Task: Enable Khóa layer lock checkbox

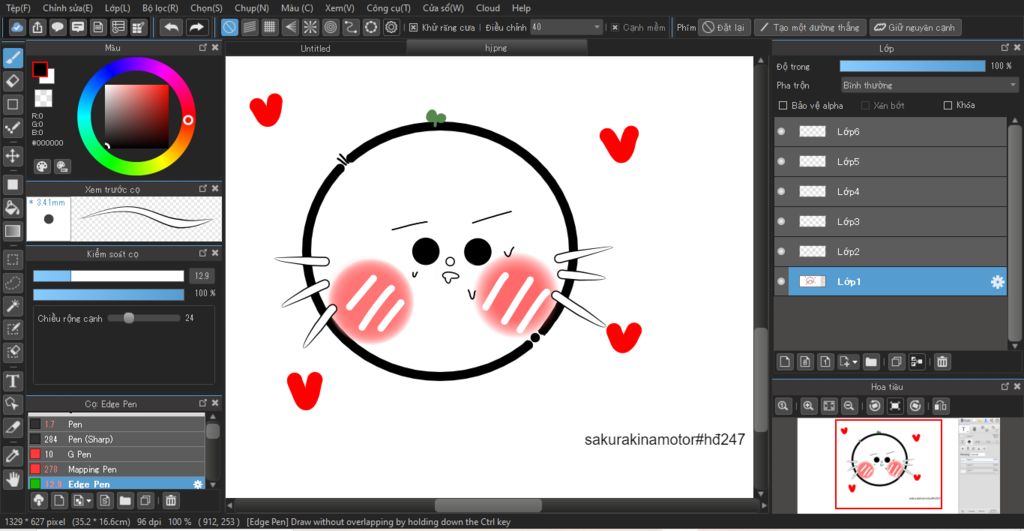Action: pos(948,106)
